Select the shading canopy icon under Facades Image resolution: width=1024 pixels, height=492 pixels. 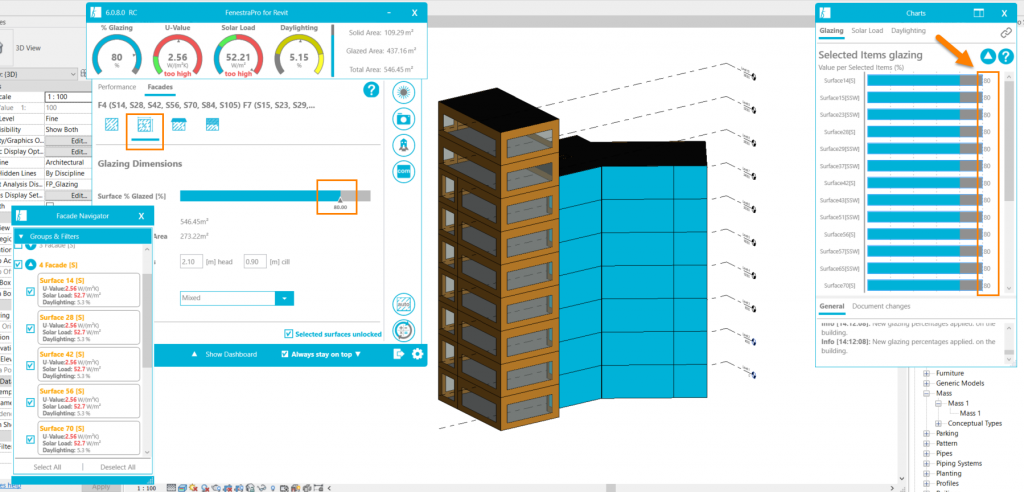click(178, 124)
